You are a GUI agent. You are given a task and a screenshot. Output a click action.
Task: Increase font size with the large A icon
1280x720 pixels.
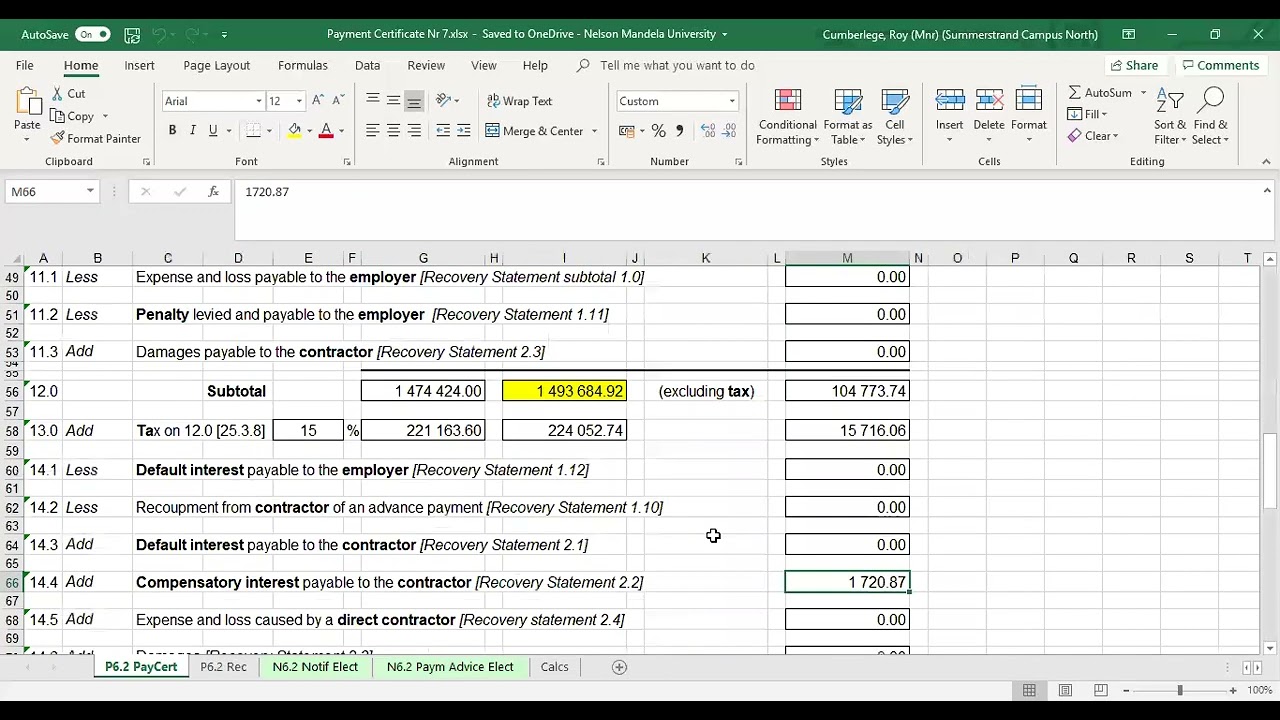point(318,101)
